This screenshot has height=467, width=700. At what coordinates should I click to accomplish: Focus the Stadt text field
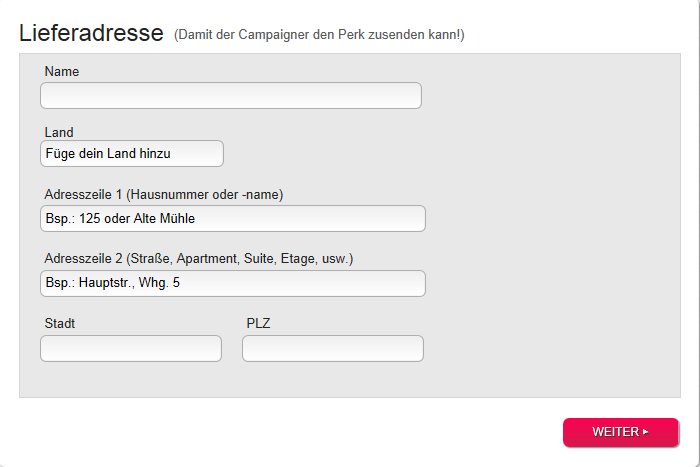click(x=130, y=348)
